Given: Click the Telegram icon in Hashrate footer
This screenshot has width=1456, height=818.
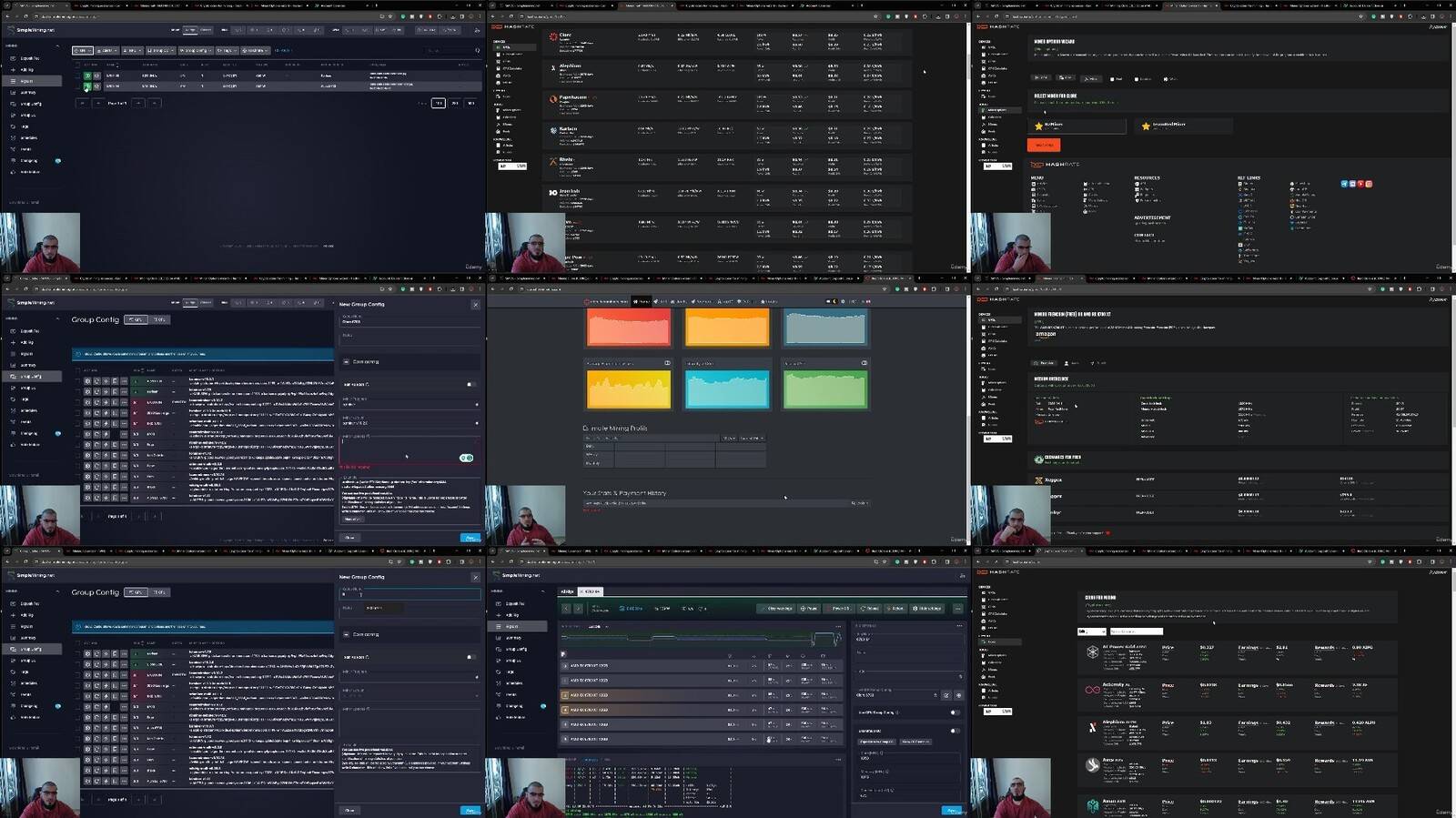Looking at the screenshot, I should click(x=1345, y=184).
